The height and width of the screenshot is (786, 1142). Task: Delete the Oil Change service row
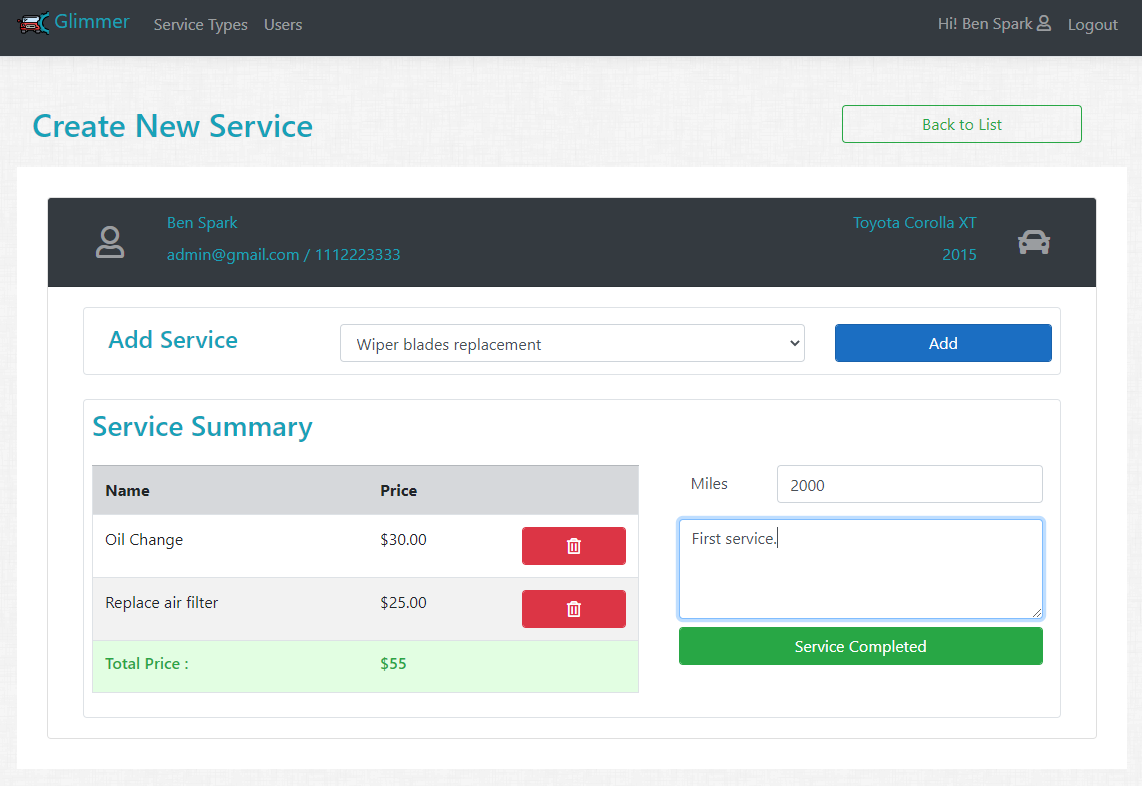coord(573,546)
